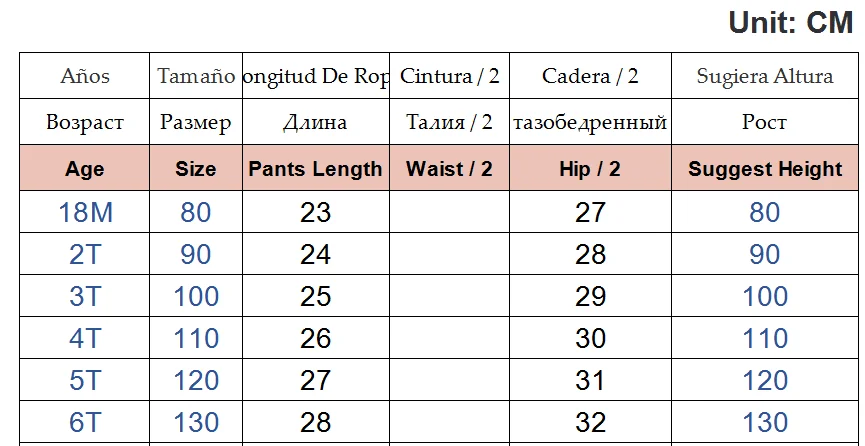Select the "Suggest Height" header cell

point(765,169)
